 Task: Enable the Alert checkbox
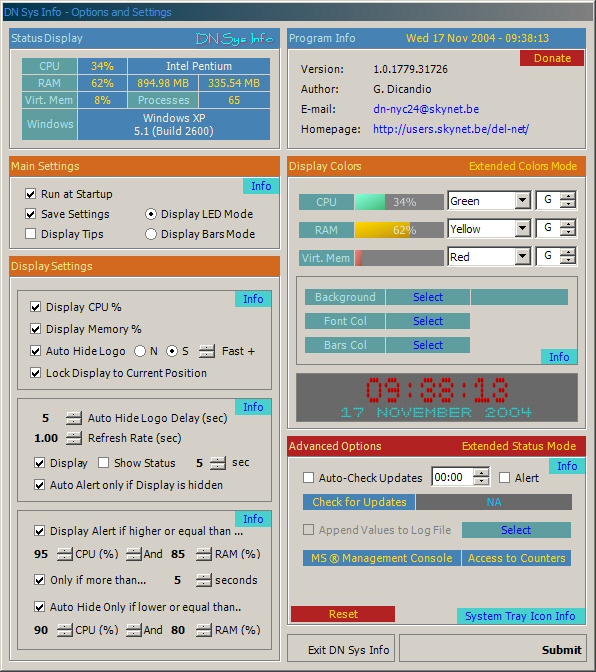[x=505, y=477]
